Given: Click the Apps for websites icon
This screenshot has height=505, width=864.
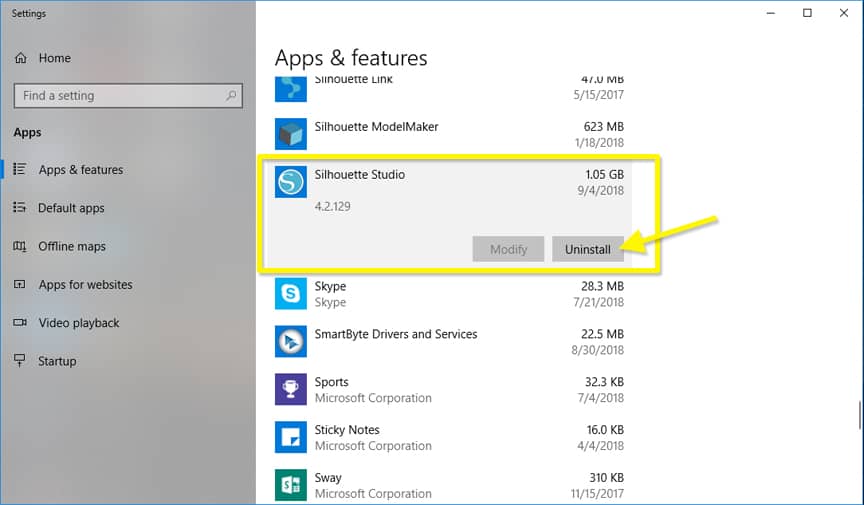Looking at the screenshot, I should click(19, 284).
